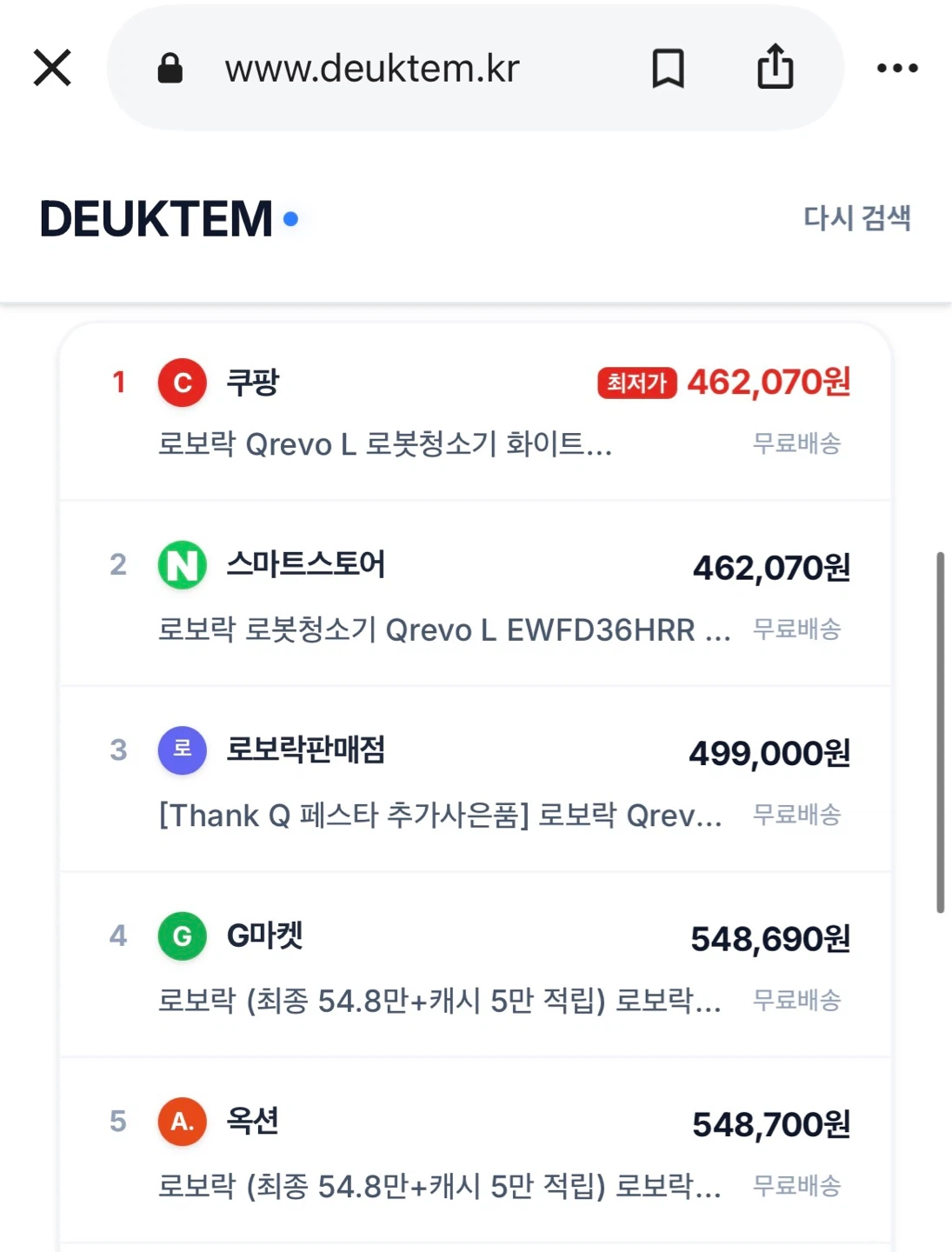The image size is (952, 1252).
Task: Open the 옥션 548,700원 offer
Action: (x=476, y=1150)
